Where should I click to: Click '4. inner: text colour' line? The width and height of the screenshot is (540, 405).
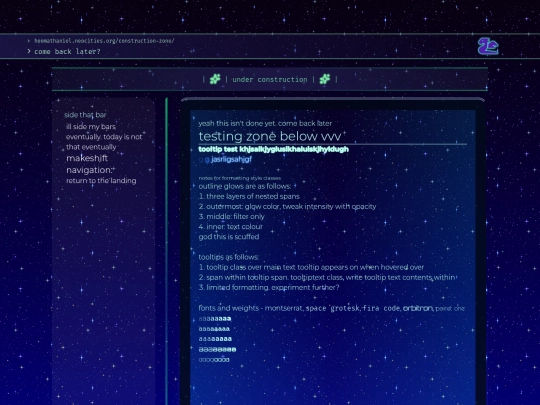click(230, 227)
